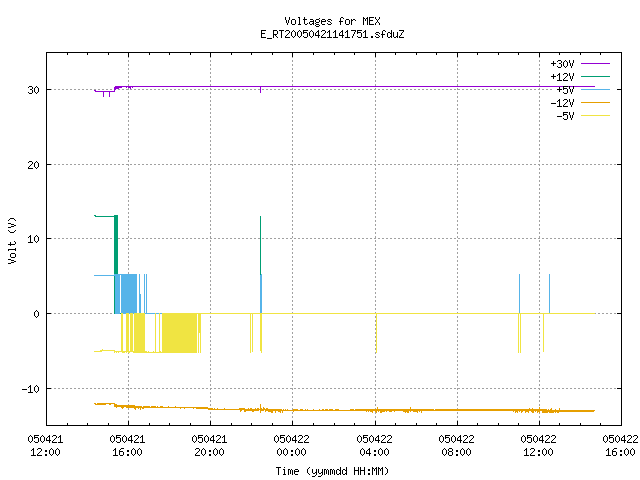The height and width of the screenshot is (480, 640).
Task: Click the y-axis tick value 30
Action: click(33, 90)
